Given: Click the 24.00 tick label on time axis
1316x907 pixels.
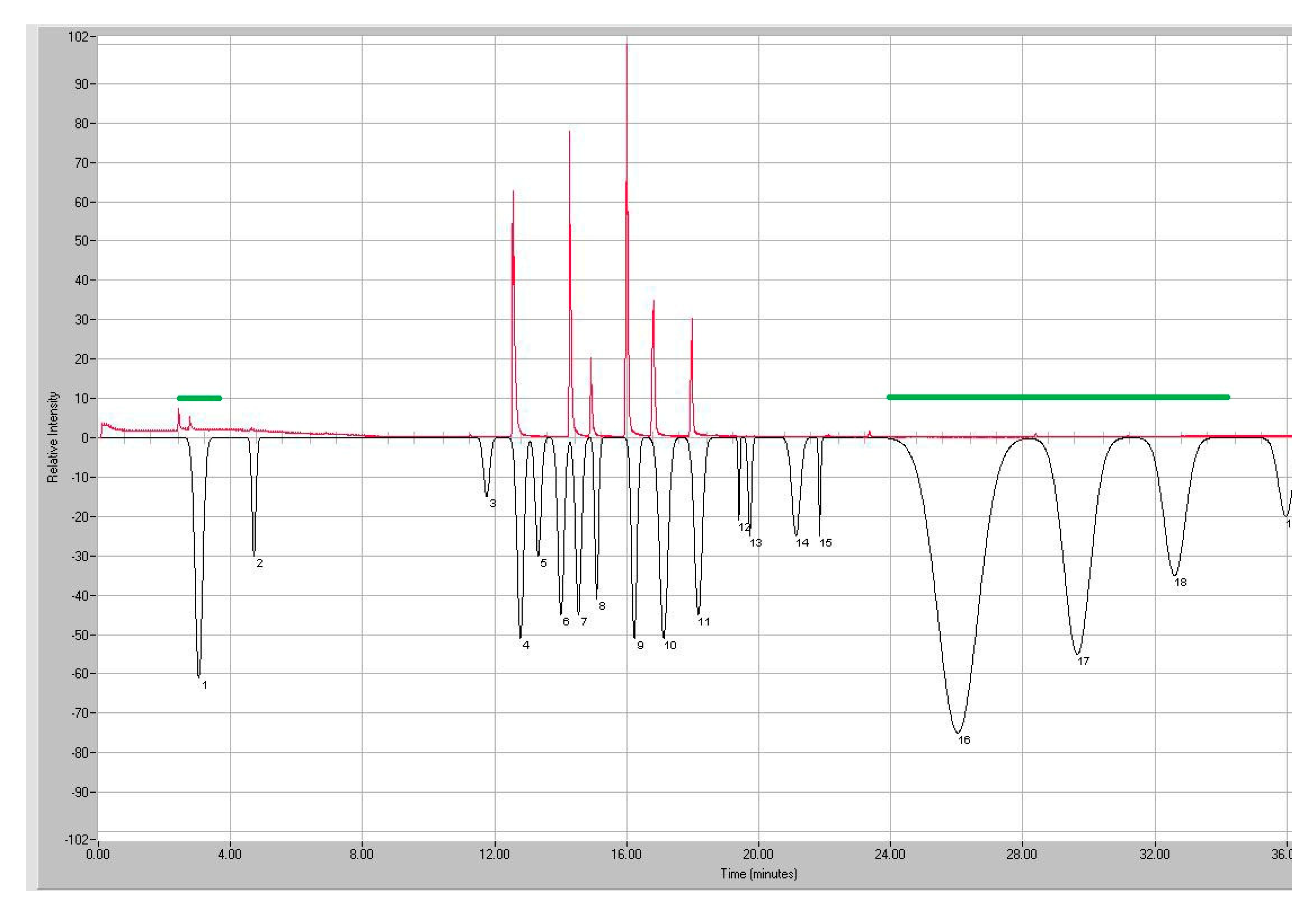Looking at the screenshot, I should (890, 855).
